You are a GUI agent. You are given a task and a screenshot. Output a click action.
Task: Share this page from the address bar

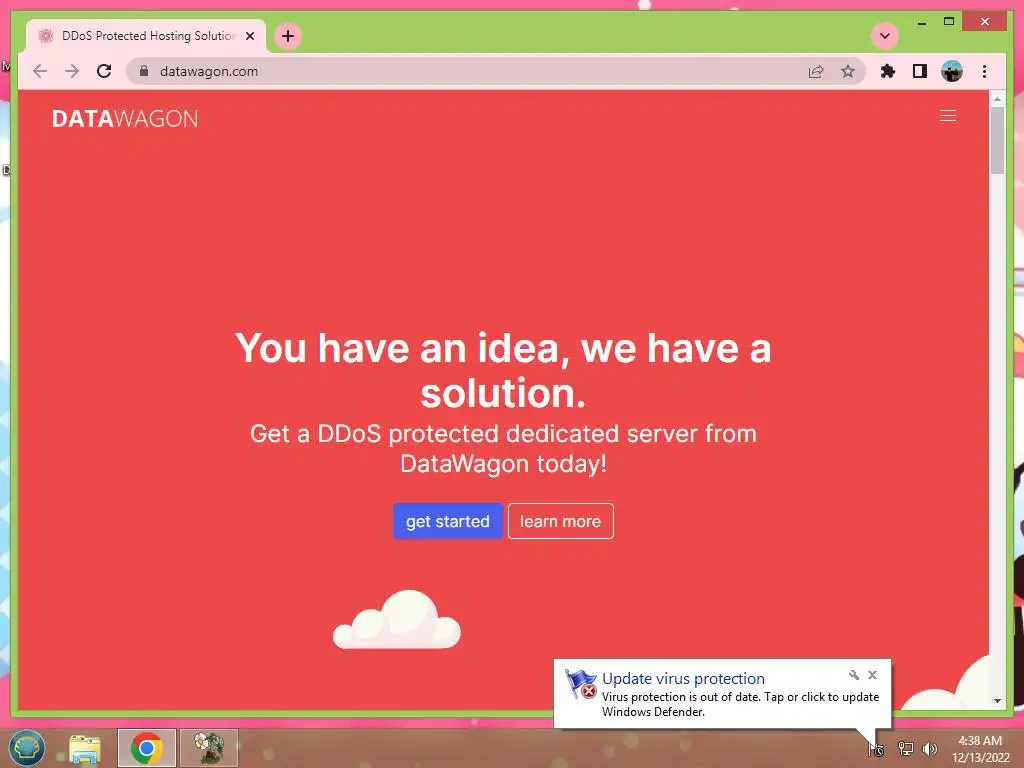[816, 71]
